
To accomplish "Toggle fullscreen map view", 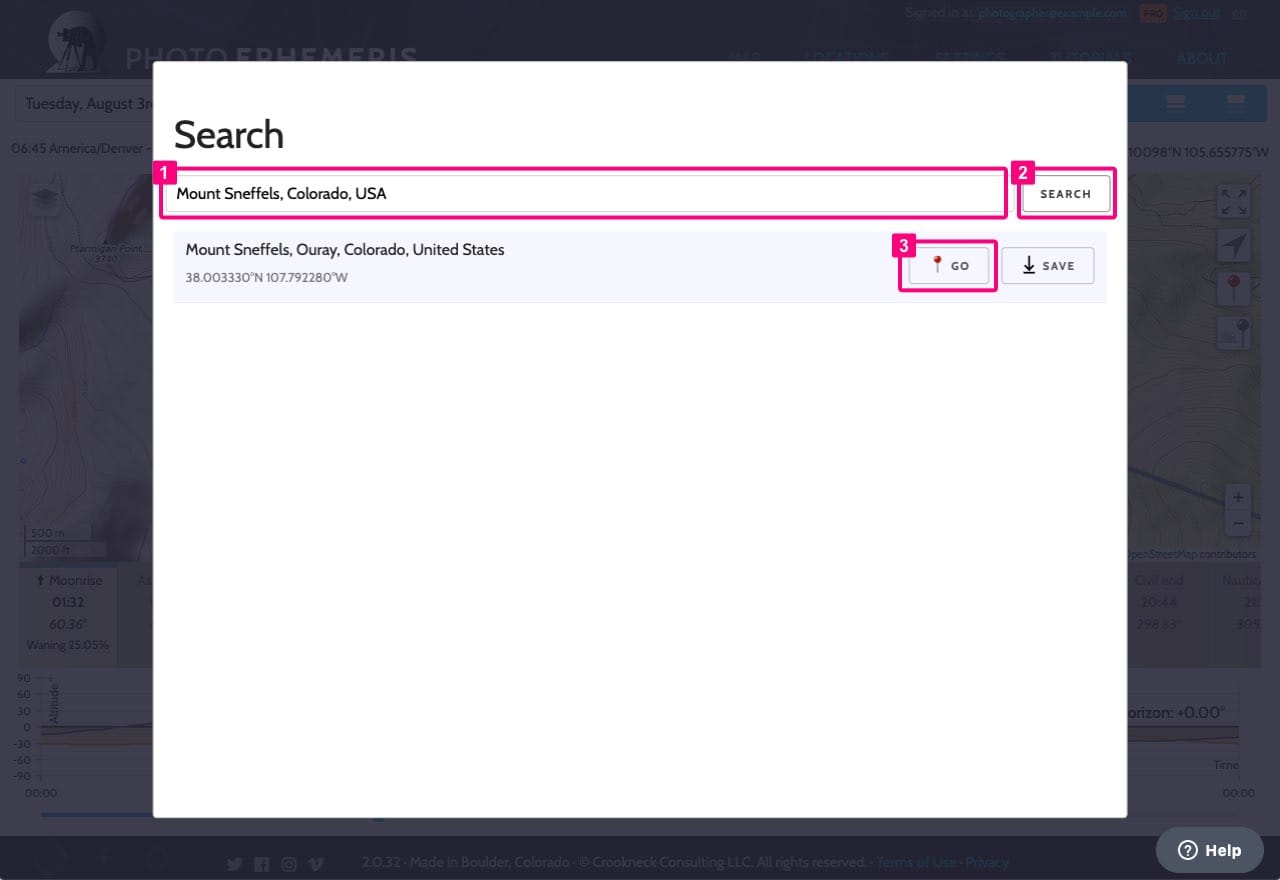I will coord(1234,202).
